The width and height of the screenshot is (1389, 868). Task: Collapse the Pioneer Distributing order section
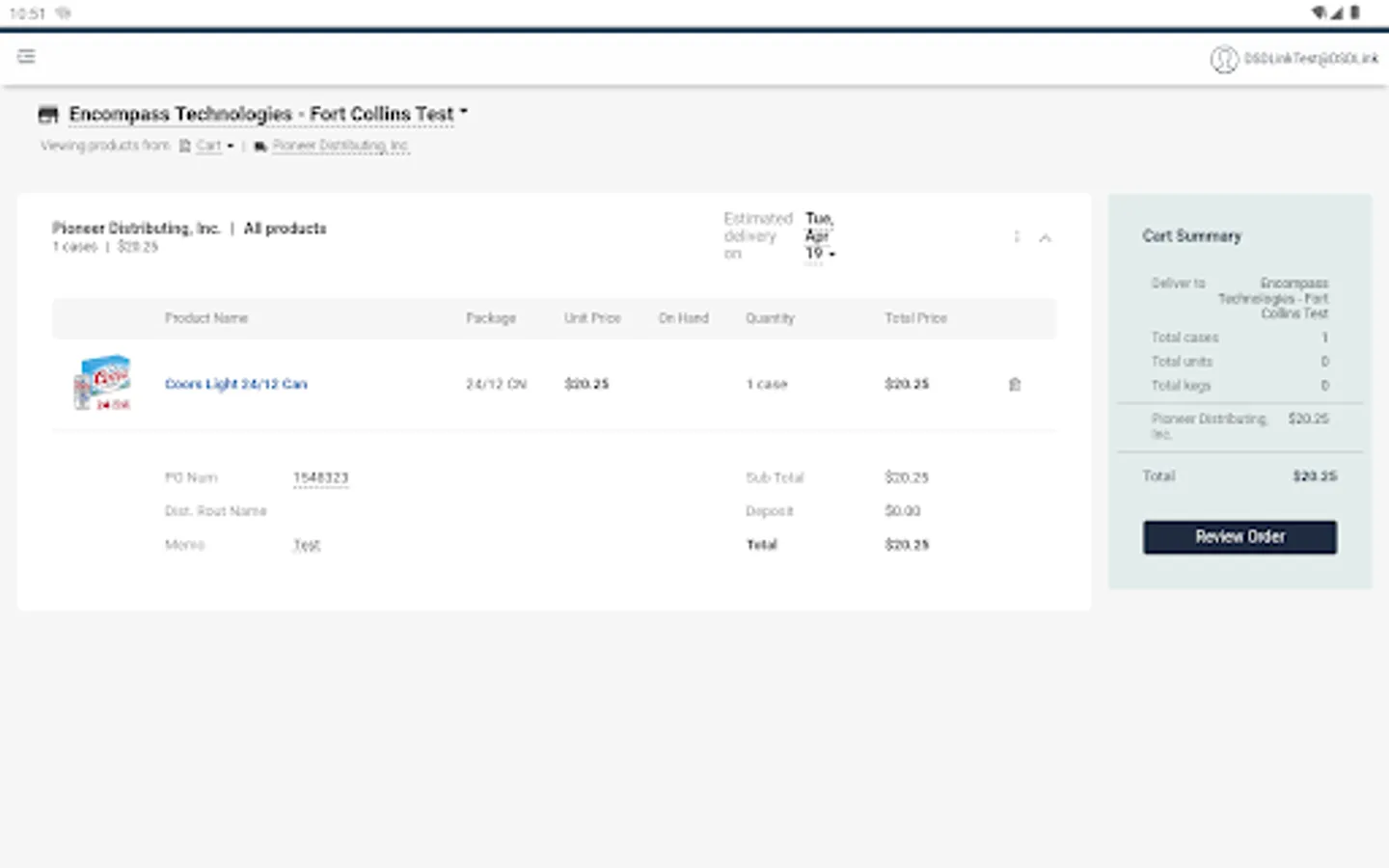(1045, 237)
